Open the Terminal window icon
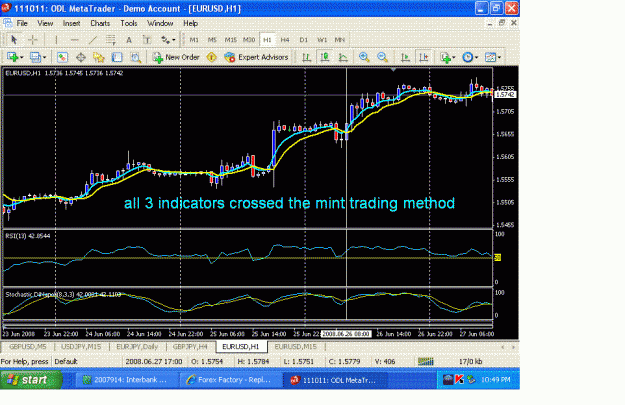 (117, 57)
